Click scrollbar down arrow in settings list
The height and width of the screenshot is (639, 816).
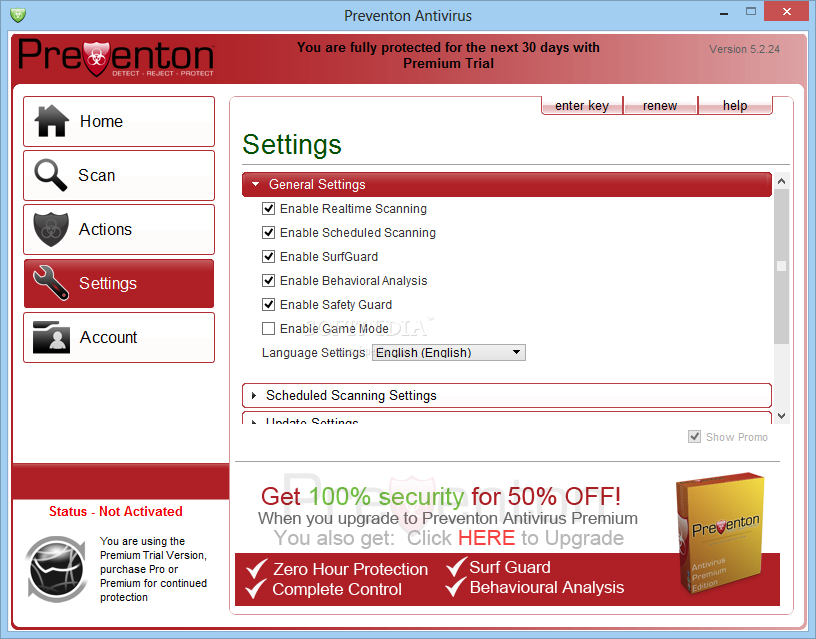[x=781, y=416]
